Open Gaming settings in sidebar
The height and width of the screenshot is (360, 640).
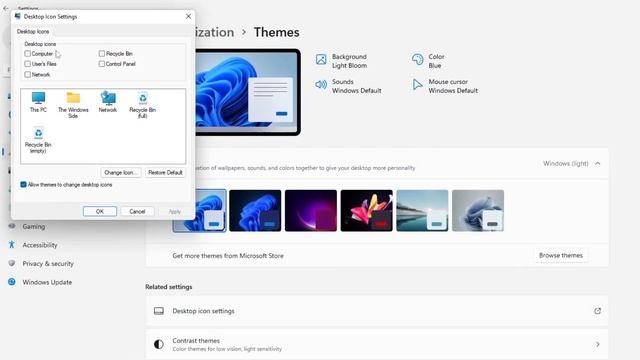click(33, 226)
